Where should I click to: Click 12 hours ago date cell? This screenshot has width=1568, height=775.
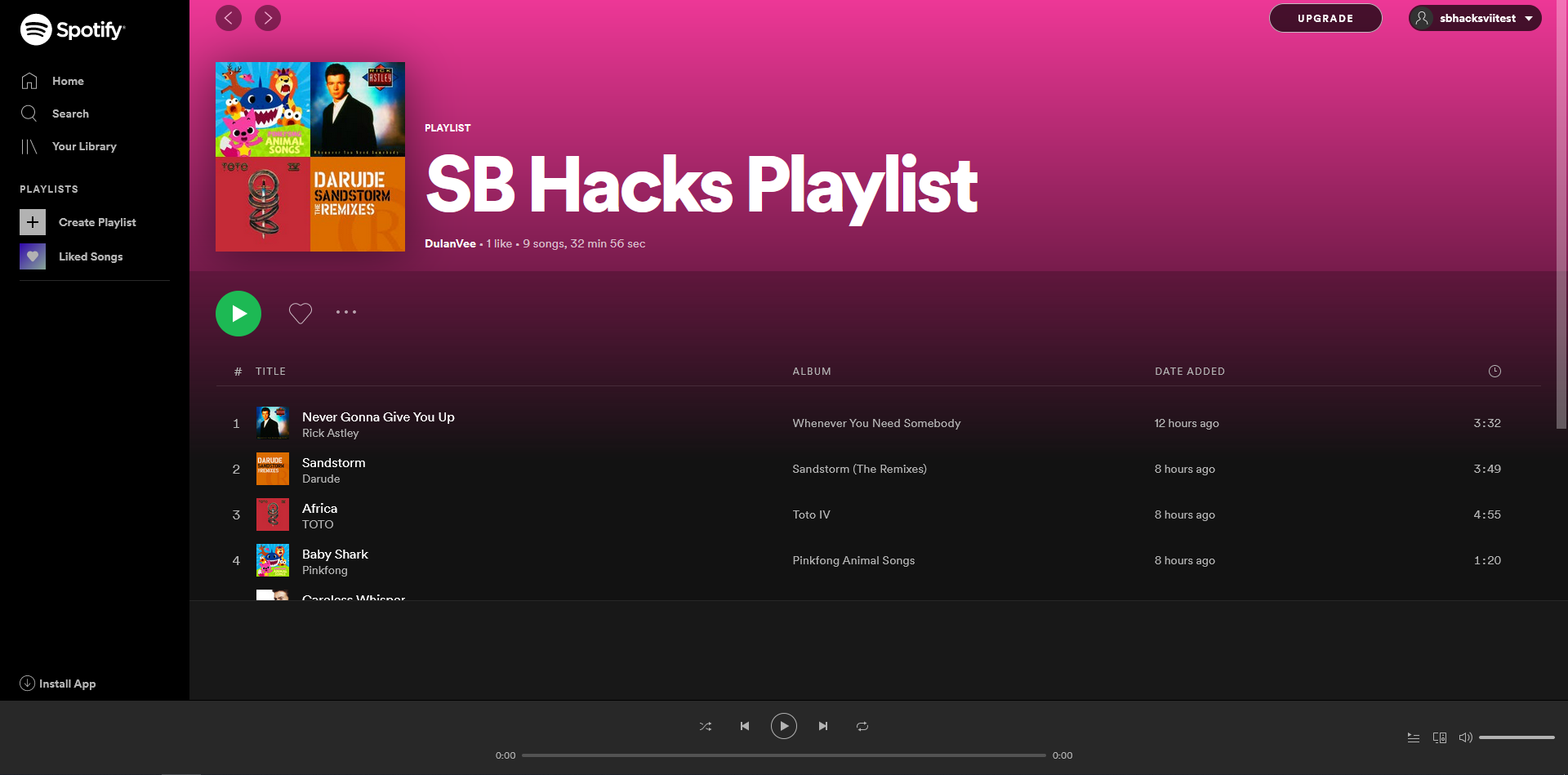(x=1187, y=423)
